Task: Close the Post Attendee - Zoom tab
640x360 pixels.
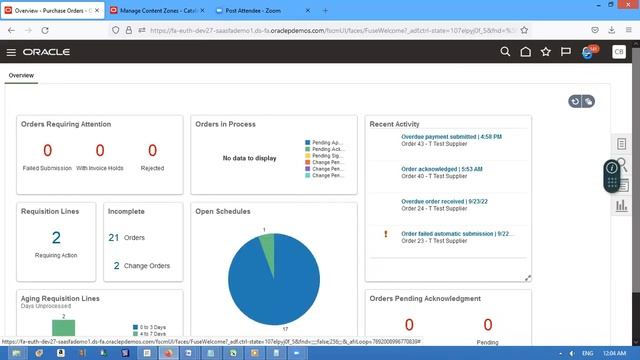Action: click(x=308, y=11)
